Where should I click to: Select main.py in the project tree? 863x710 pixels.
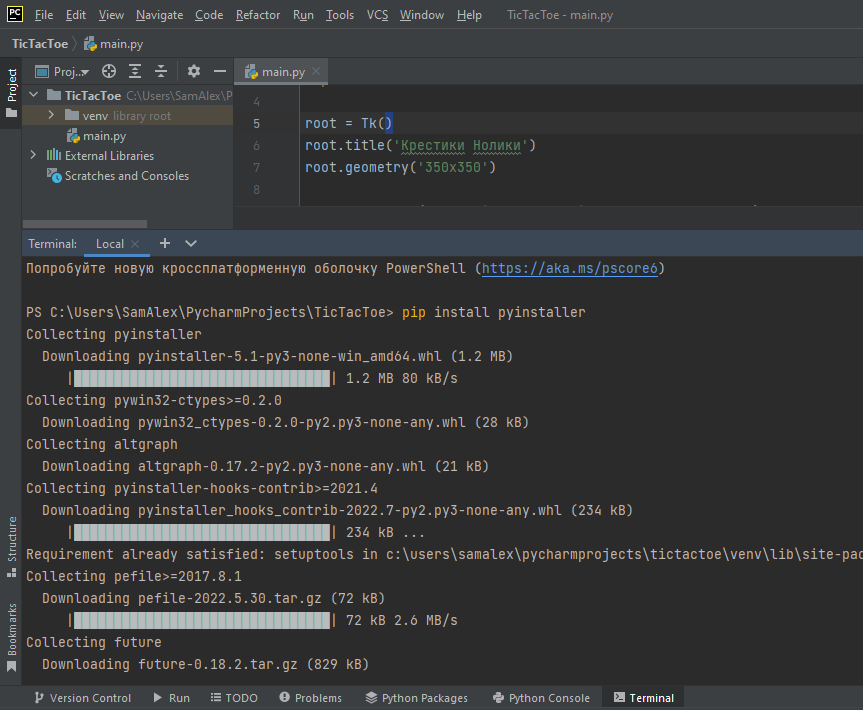click(x=96, y=135)
